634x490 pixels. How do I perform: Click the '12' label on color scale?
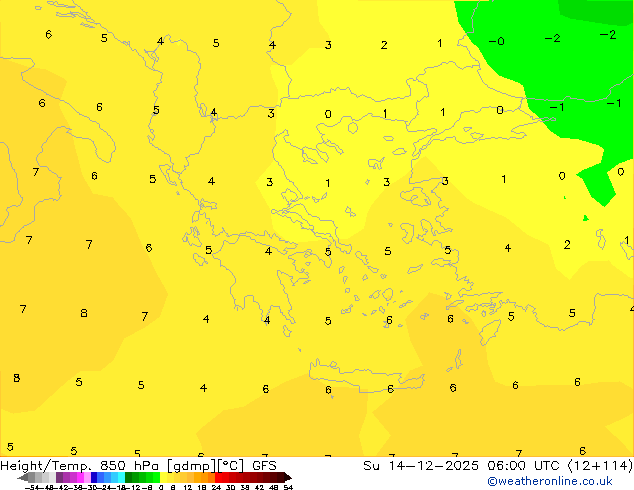coord(187,487)
